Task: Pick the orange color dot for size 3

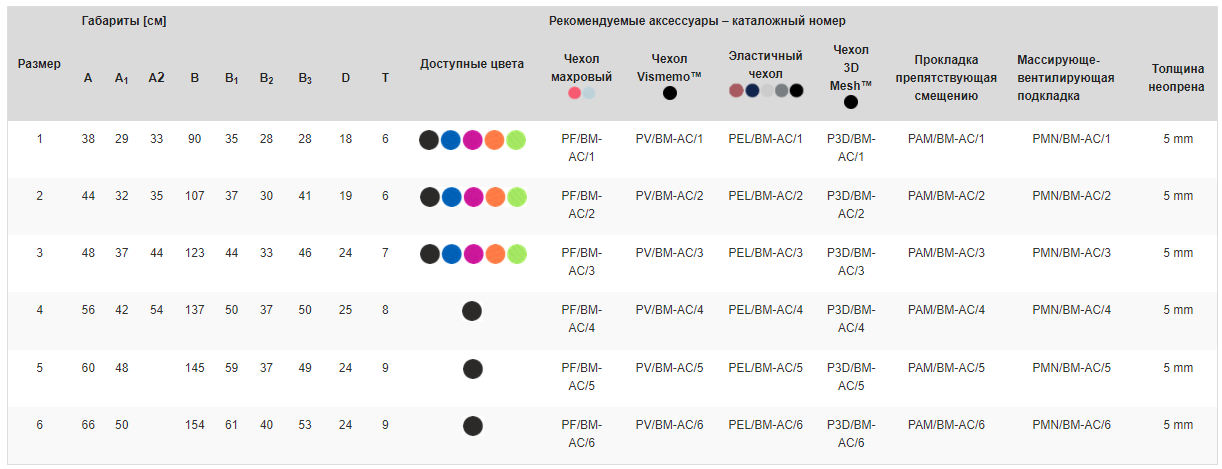Action: [x=494, y=254]
